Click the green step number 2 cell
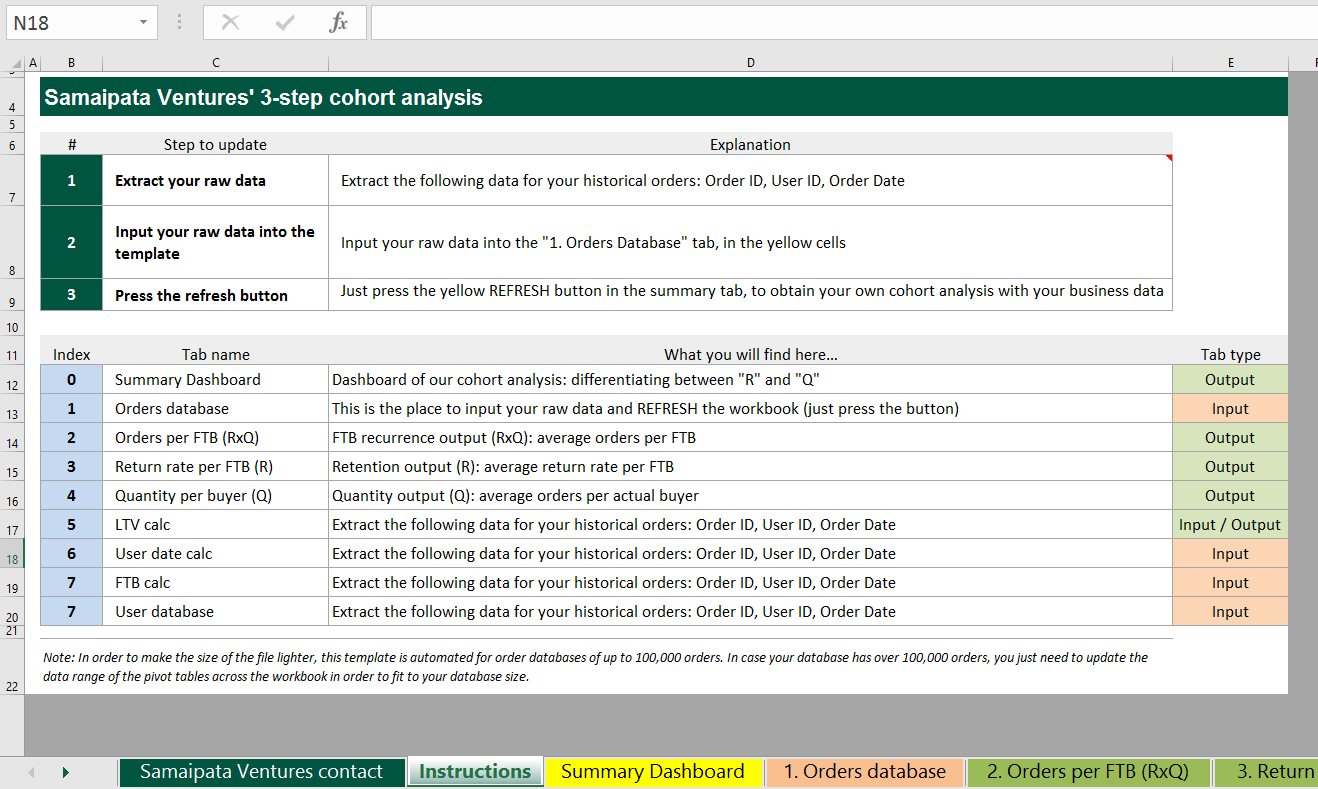 (71, 242)
